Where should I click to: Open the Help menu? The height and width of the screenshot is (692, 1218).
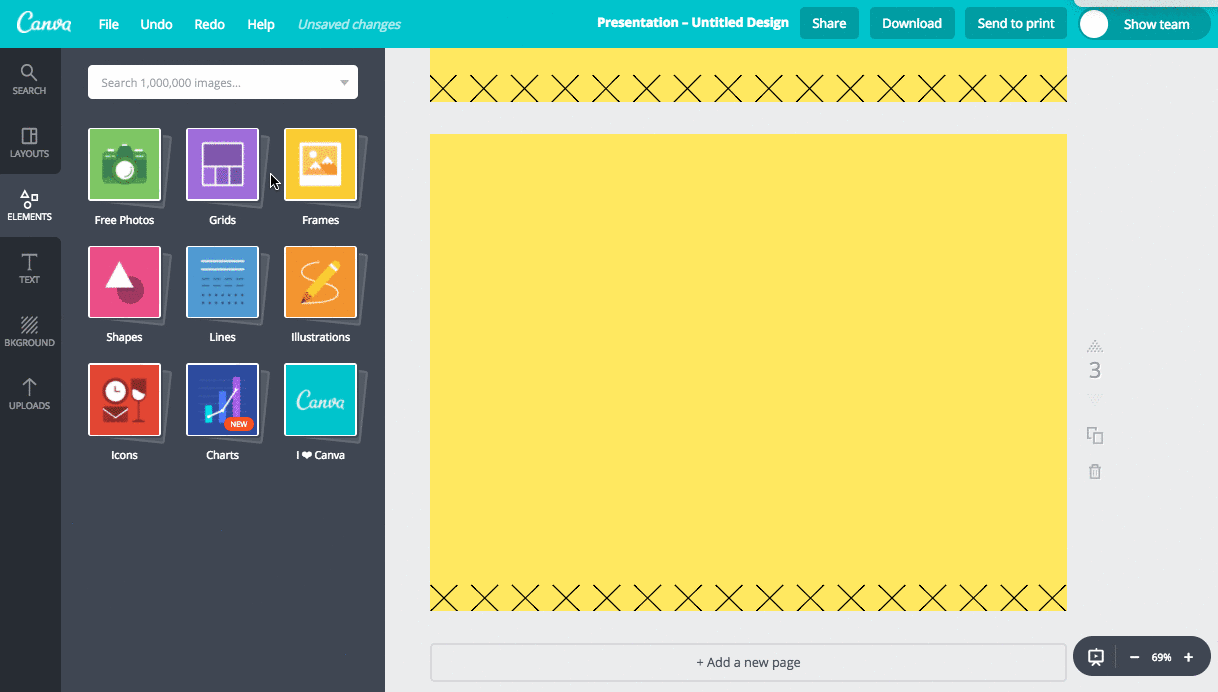point(261,24)
